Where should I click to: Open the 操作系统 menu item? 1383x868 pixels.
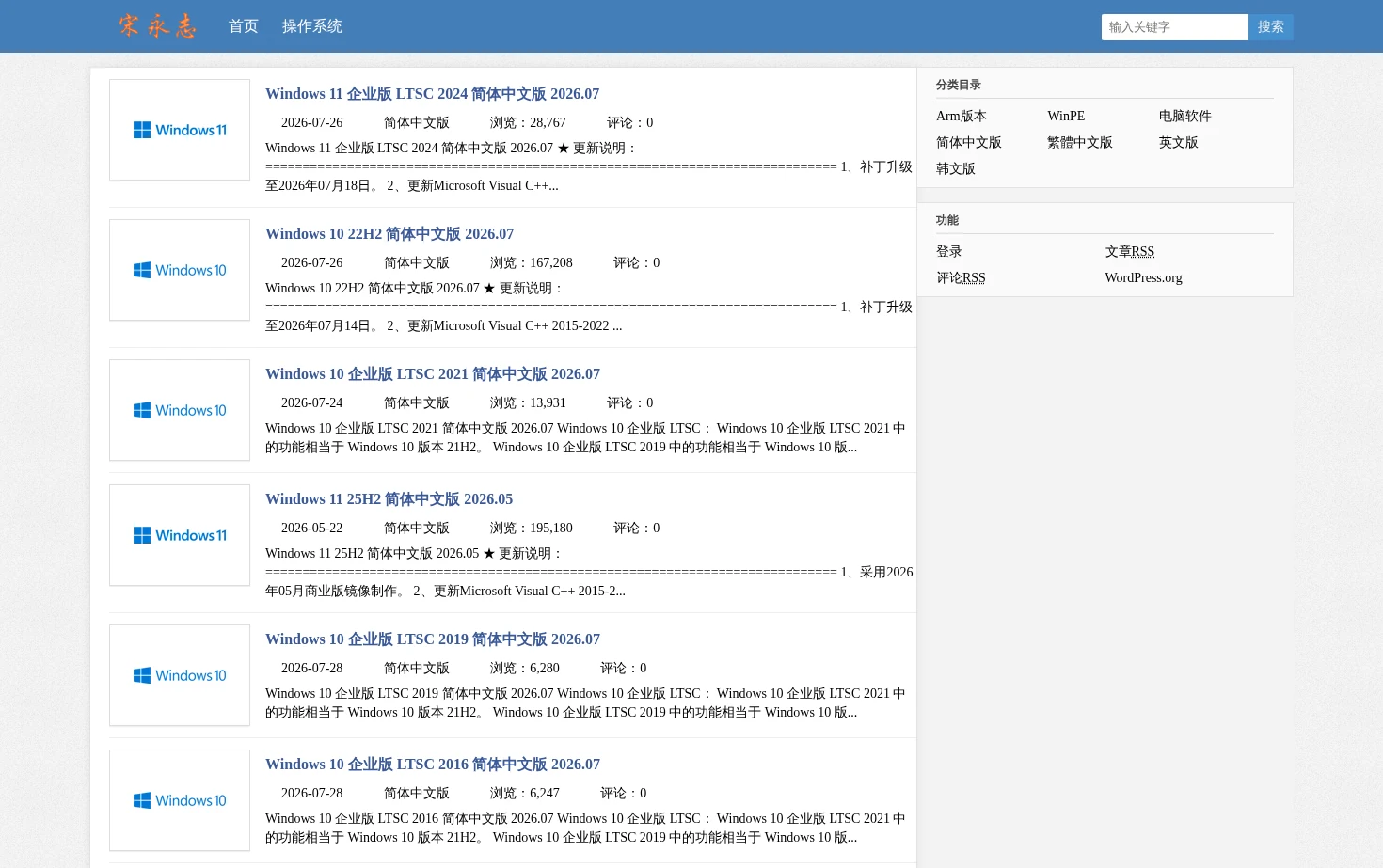click(x=312, y=26)
